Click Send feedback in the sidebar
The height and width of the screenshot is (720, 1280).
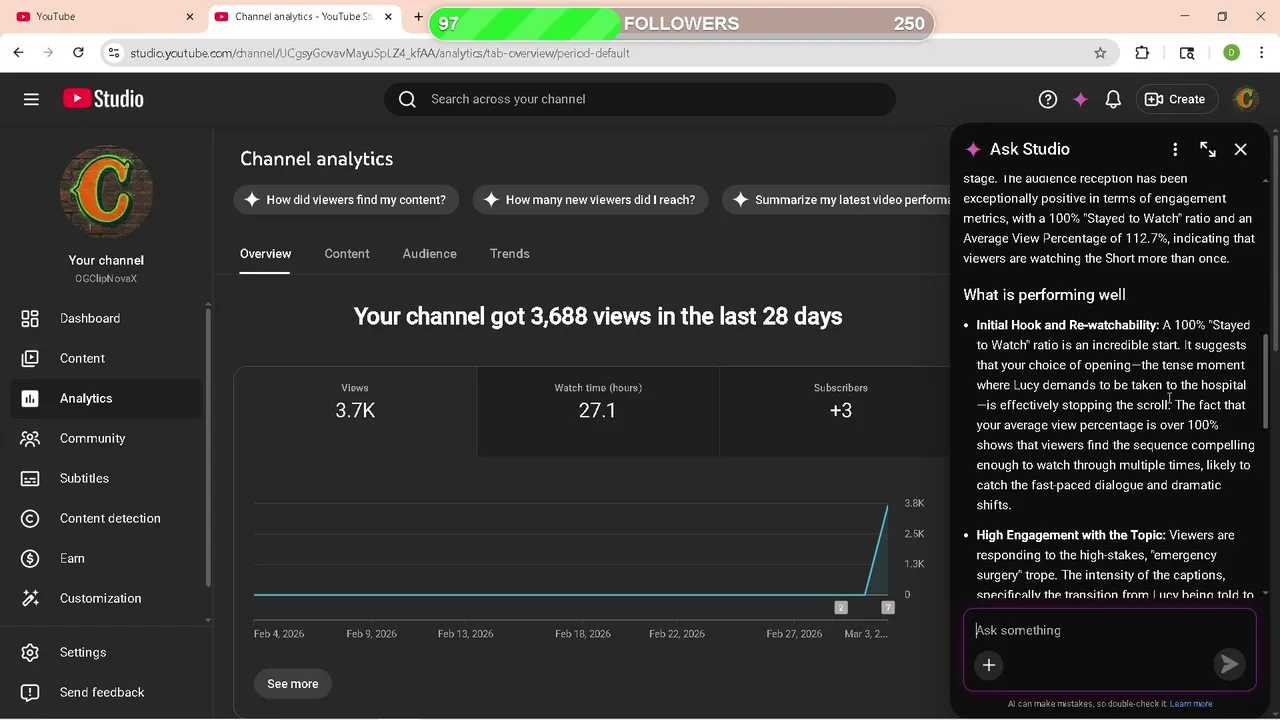tap(106, 692)
